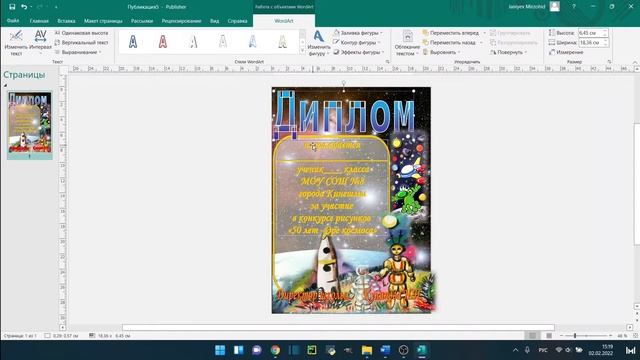Select the Диплом WordArt title

pyautogui.click(x=344, y=115)
